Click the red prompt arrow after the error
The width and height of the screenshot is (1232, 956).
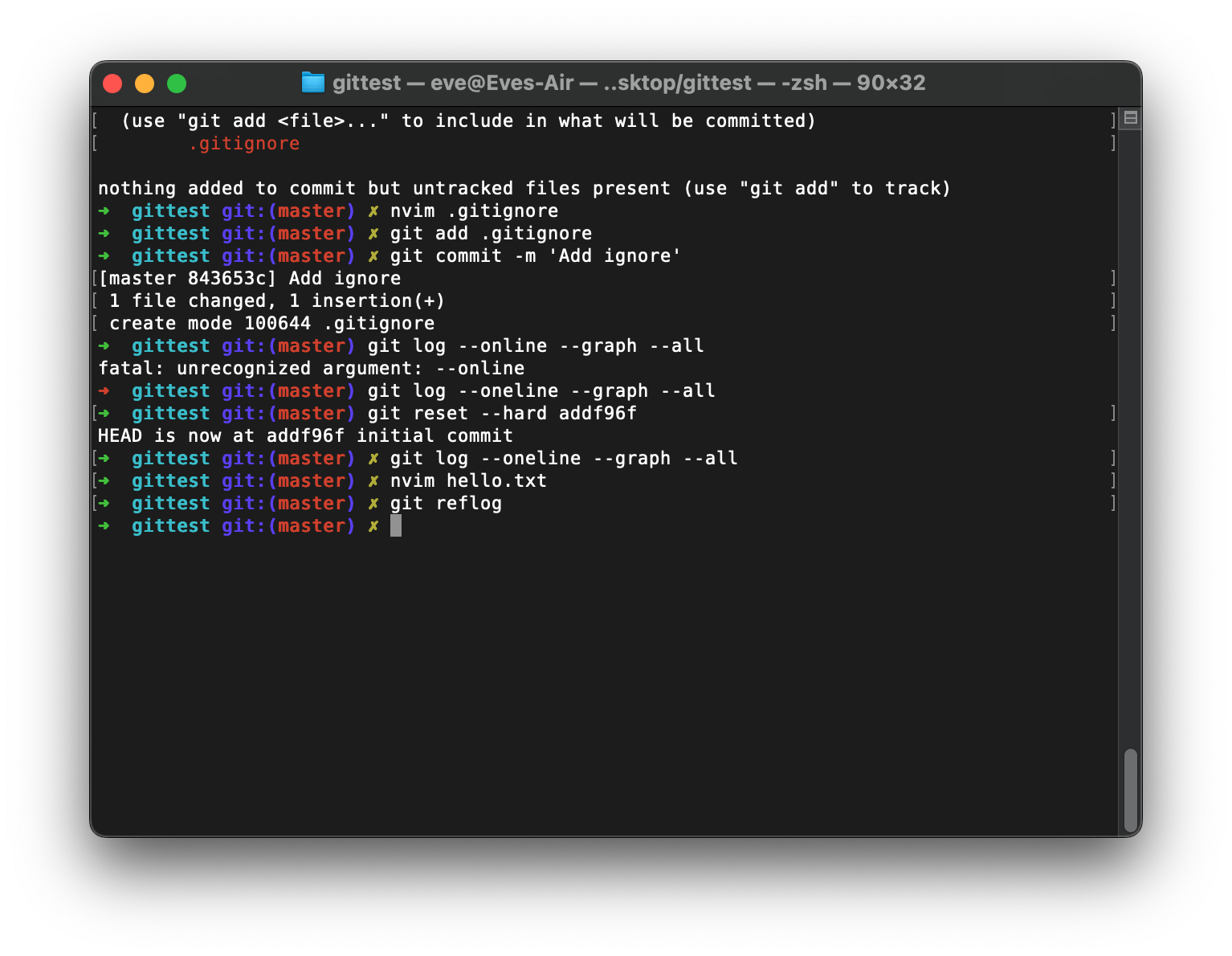[104, 391]
